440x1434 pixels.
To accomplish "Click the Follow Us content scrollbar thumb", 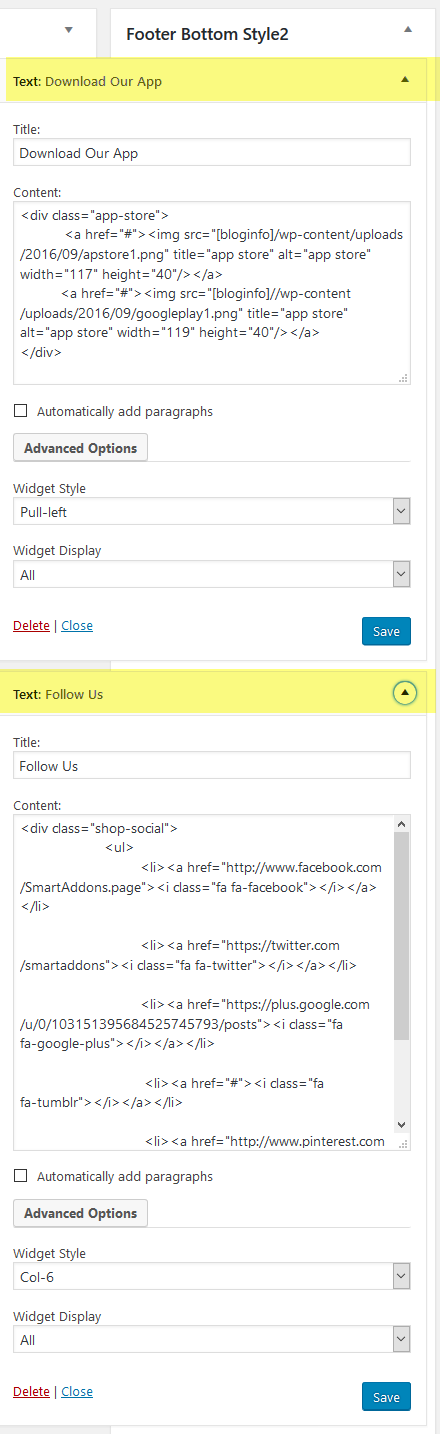I will coord(402,936).
